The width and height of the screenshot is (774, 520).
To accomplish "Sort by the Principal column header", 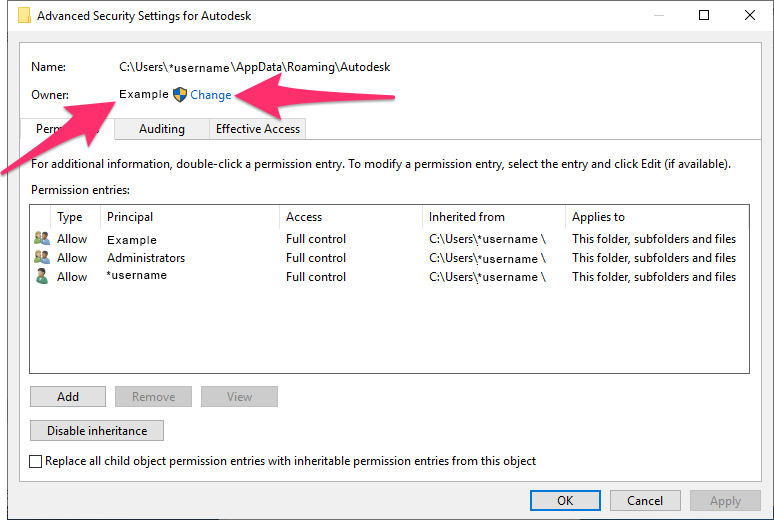I will (x=130, y=217).
